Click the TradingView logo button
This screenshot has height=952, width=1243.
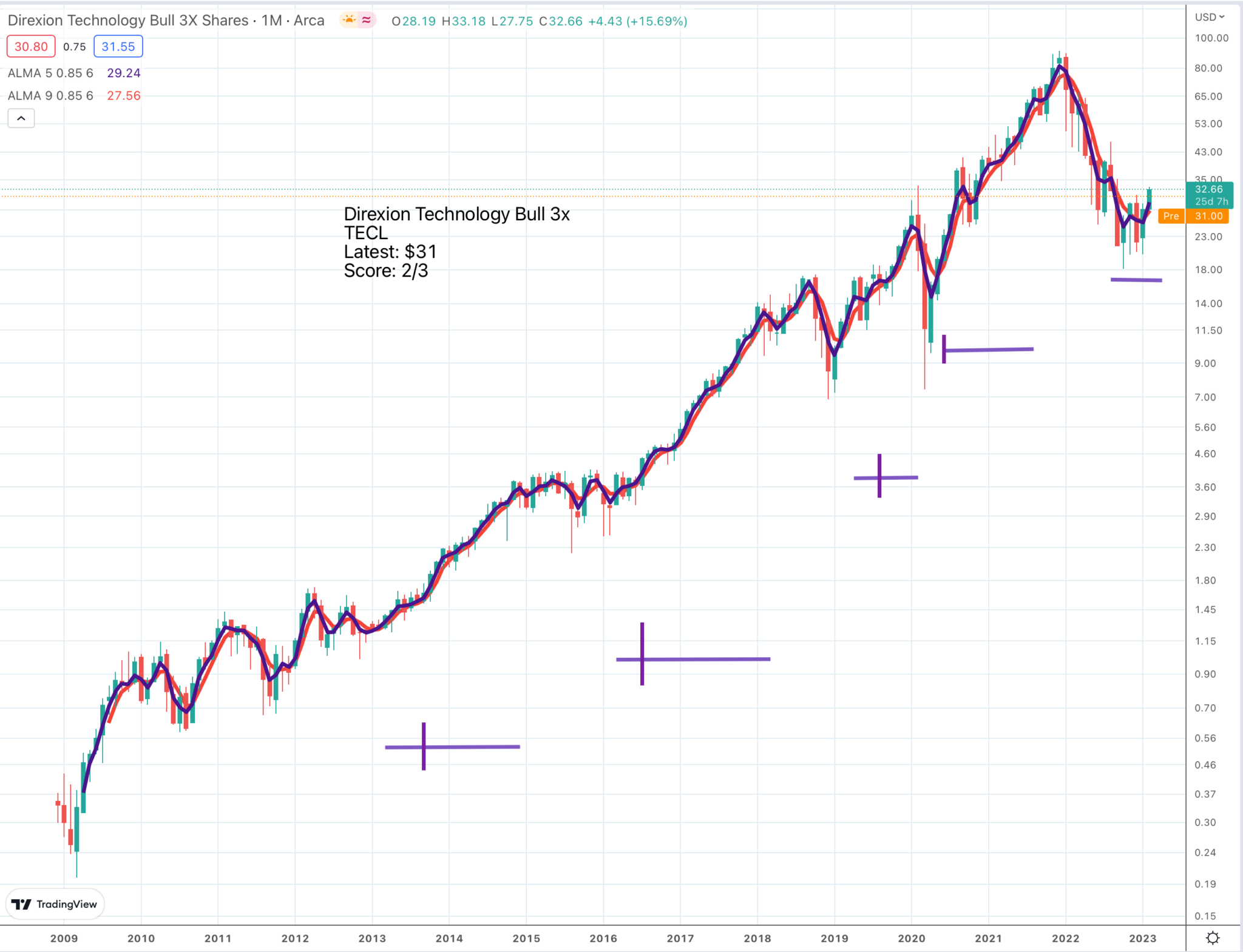coord(55,904)
